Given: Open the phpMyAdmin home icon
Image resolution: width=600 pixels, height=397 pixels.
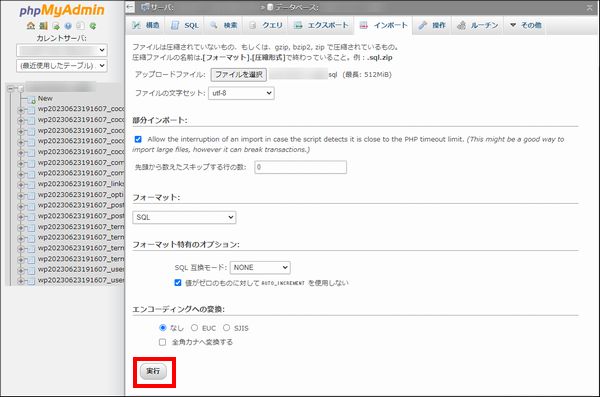Looking at the screenshot, I should (x=31, y=26).
